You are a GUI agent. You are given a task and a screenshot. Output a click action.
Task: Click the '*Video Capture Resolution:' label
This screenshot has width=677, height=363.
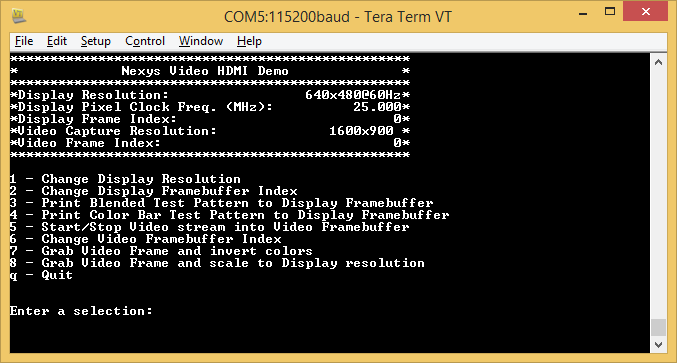pos(113,131)
